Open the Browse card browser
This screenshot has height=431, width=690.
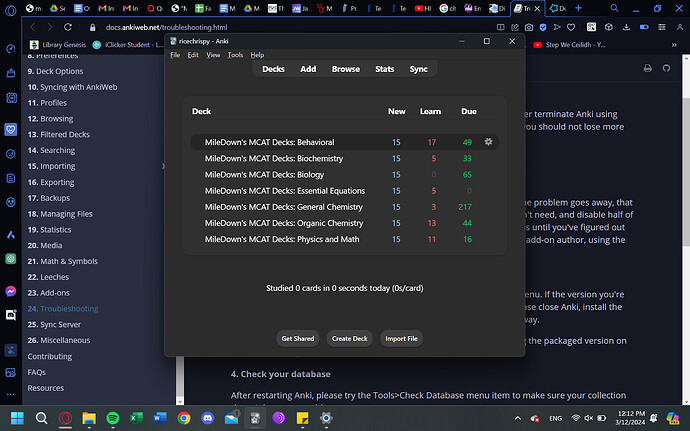coord(346,69)
